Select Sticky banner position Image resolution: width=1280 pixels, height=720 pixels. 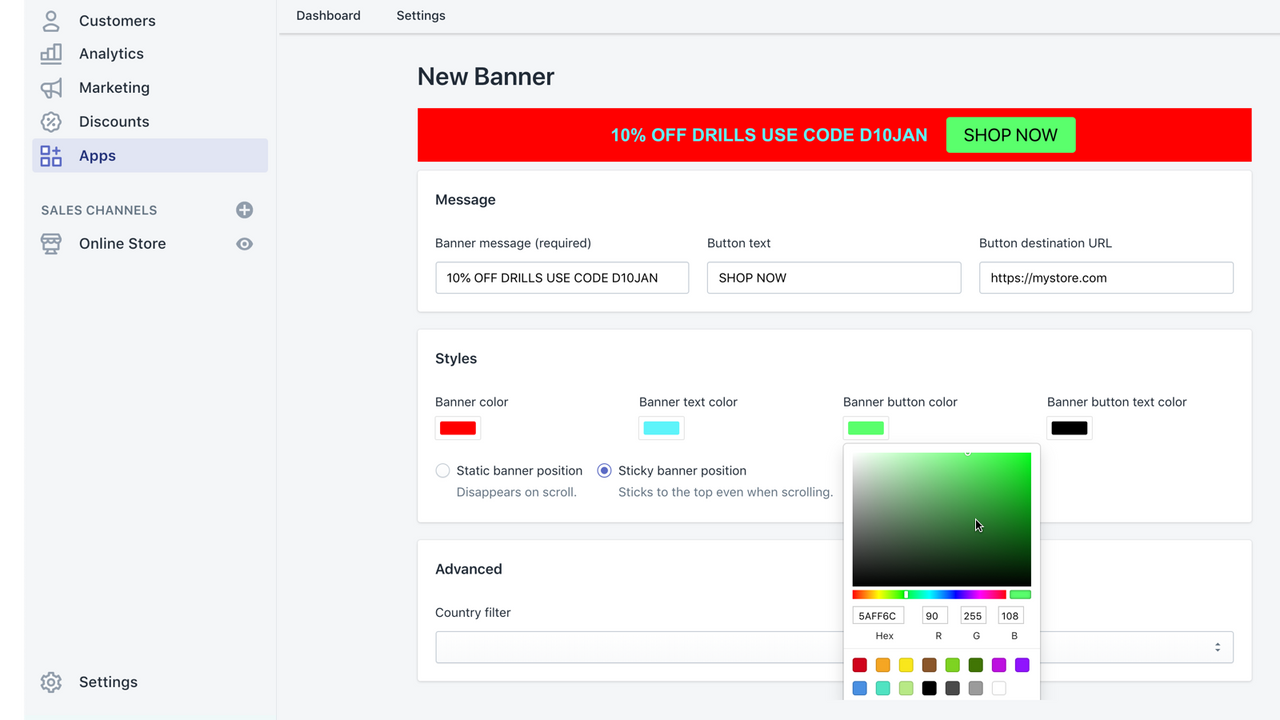[x=603, y=470]
